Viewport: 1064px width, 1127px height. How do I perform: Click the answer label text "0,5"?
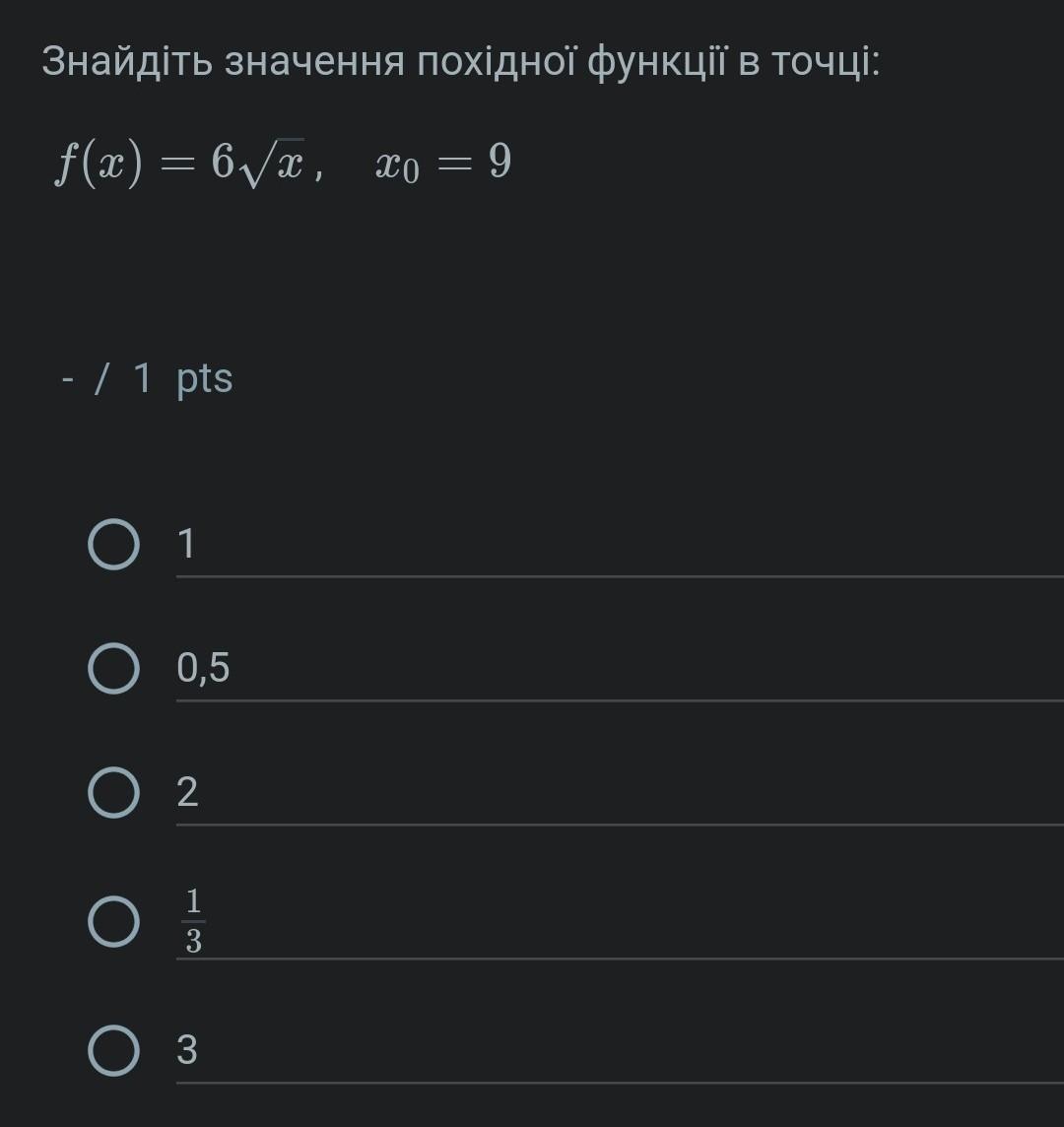pos(203,668)
